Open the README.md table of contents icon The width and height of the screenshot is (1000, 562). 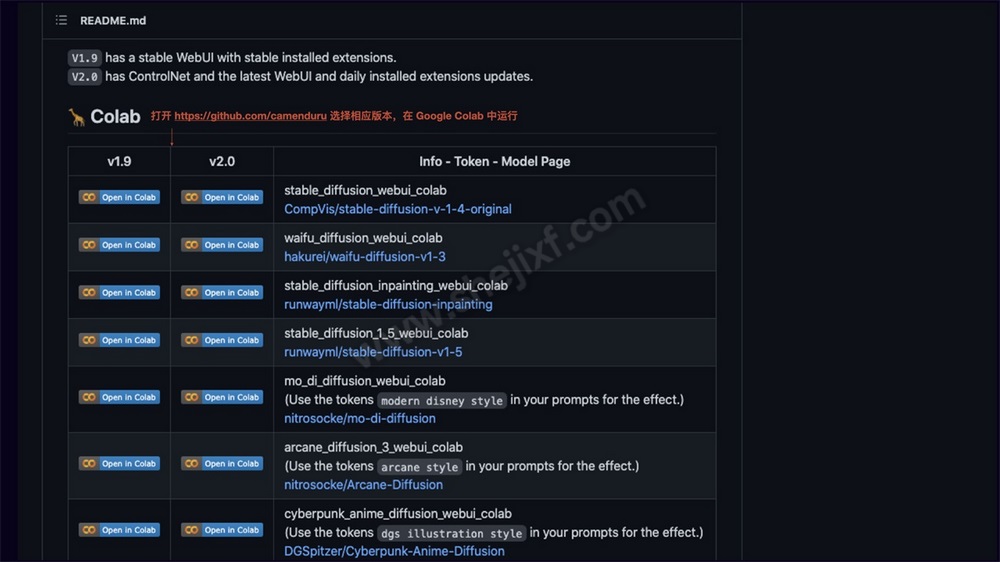click(x=62, y=20)
